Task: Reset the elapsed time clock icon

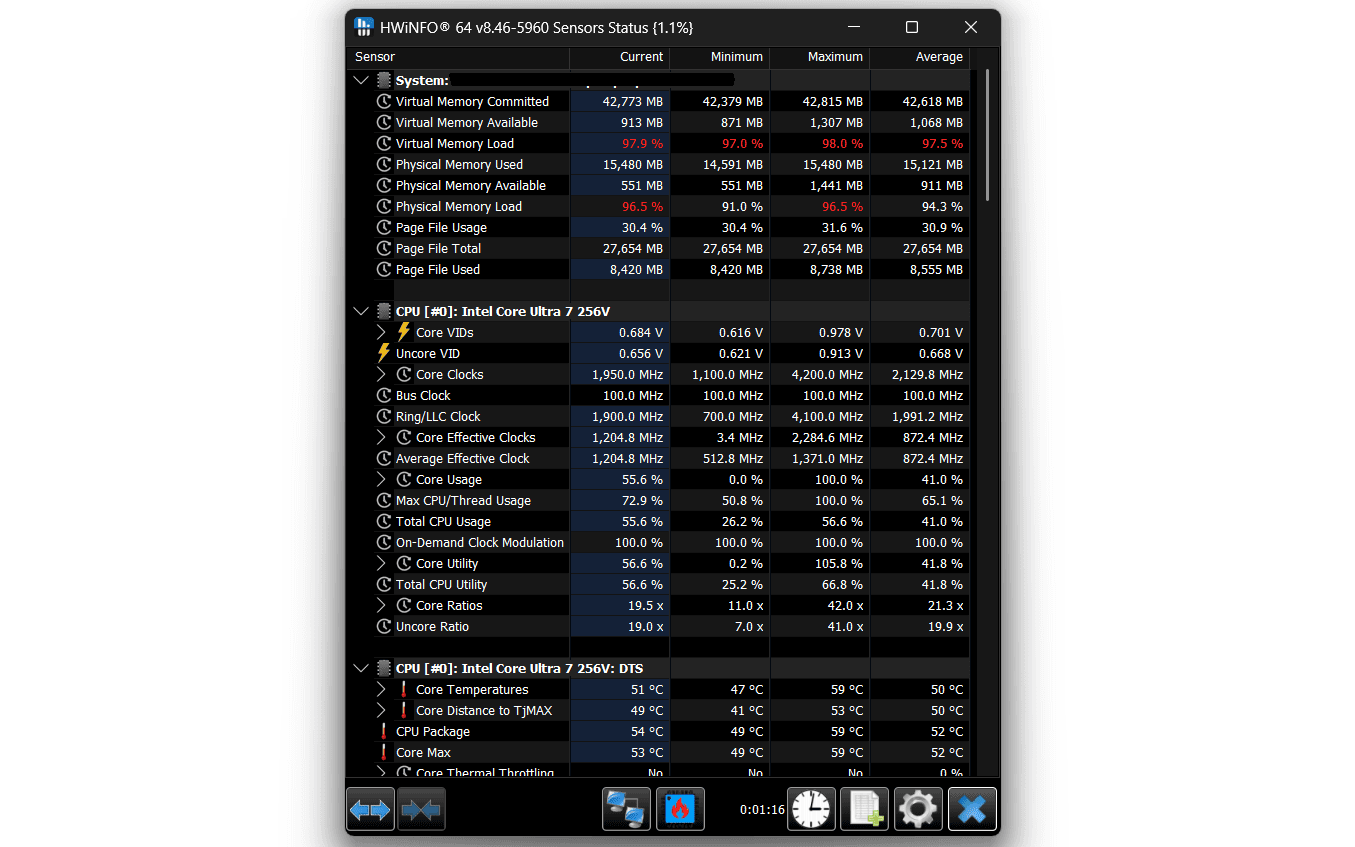Action: [x=811, y=809]
